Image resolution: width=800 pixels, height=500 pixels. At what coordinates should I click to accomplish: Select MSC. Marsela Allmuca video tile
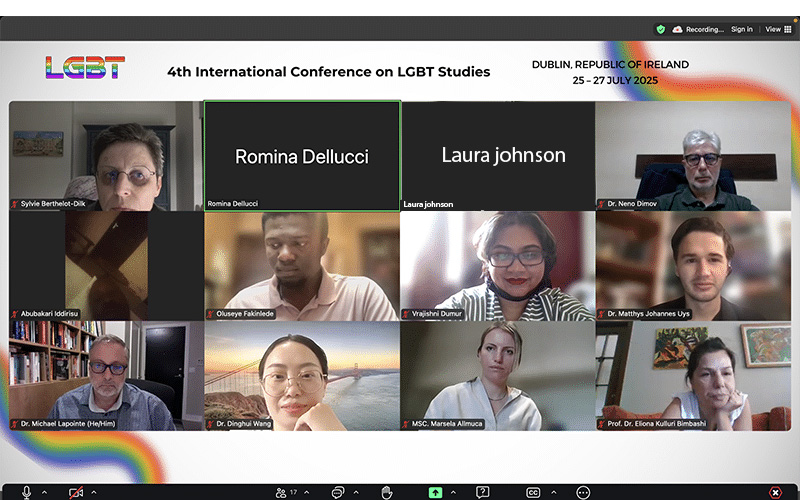498,376
